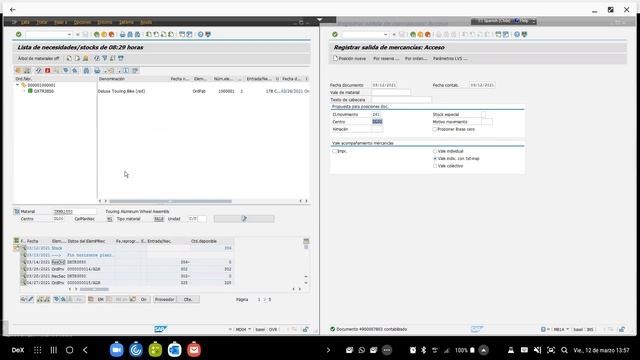Click padlock icon in goods issue status bar
This screenshot has height=360, width=640.
coord(622,329)
